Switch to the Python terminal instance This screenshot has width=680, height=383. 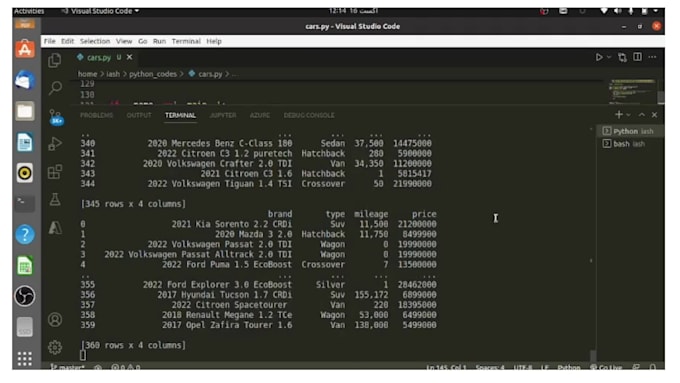click(631, 131)
